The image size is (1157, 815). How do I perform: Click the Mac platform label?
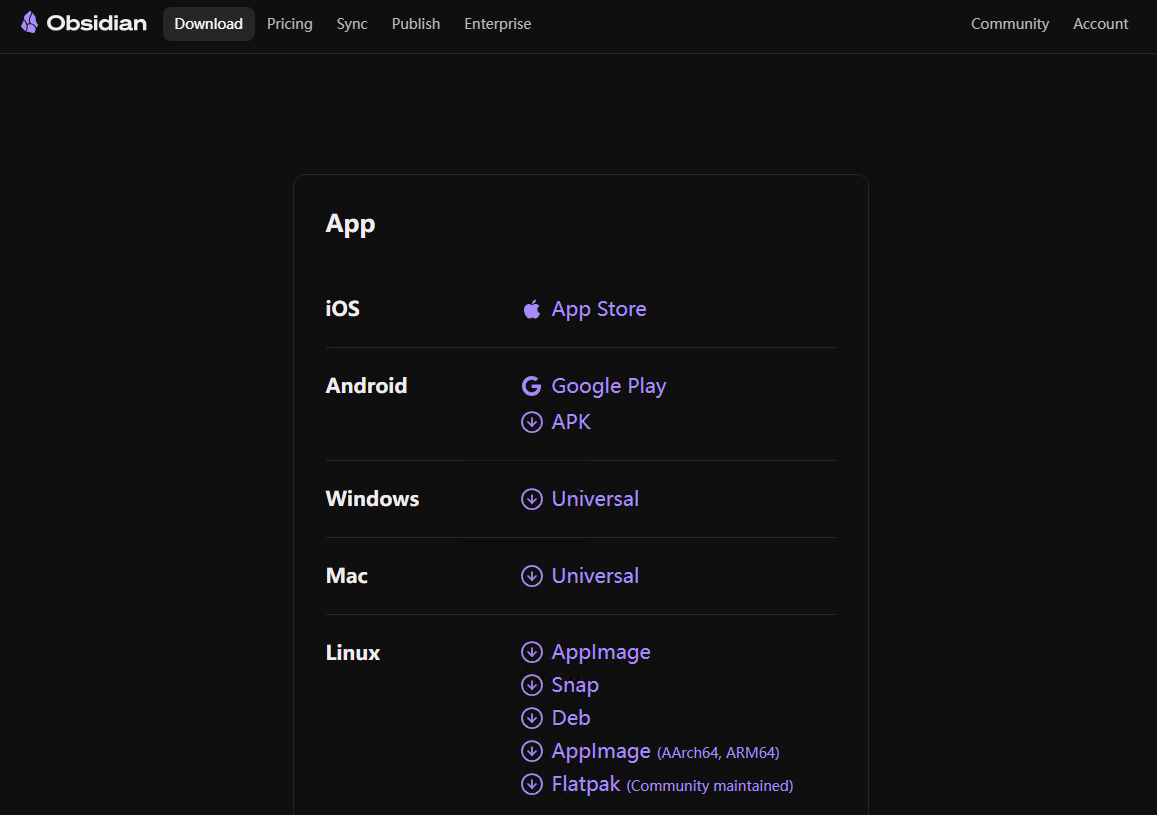click(347, 576)
